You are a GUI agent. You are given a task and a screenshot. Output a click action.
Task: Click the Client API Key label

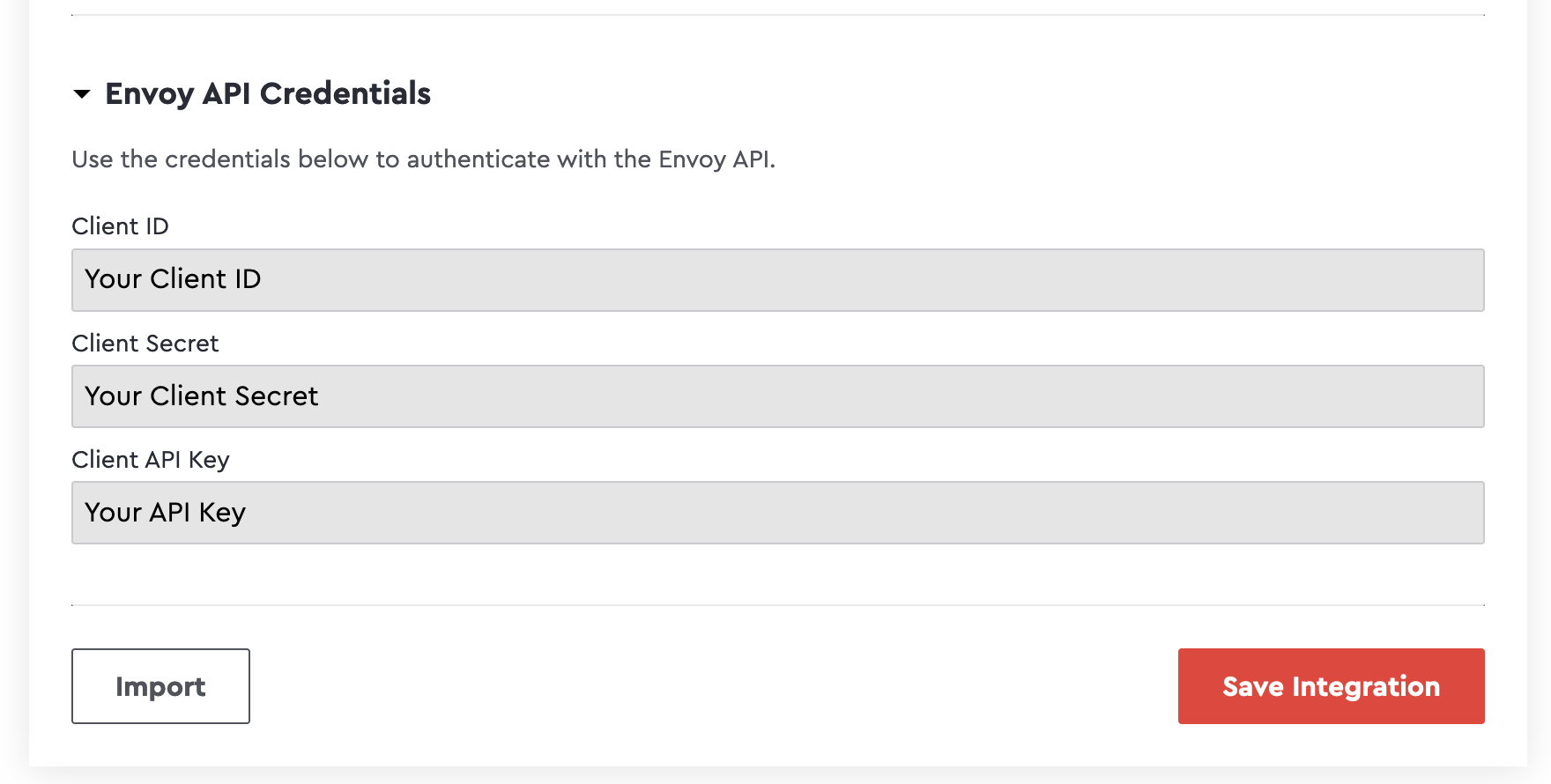[150, 460]
